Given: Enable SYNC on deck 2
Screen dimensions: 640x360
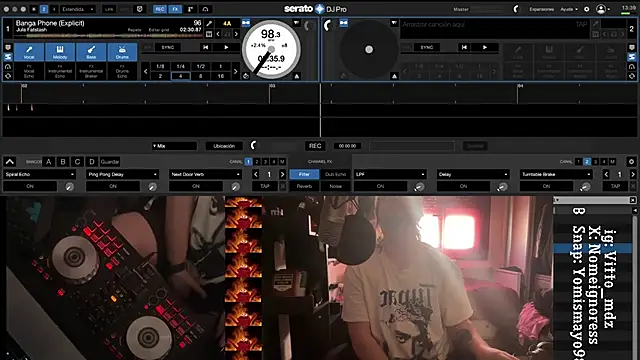Looking at the screenshot, I should [427, 47].
